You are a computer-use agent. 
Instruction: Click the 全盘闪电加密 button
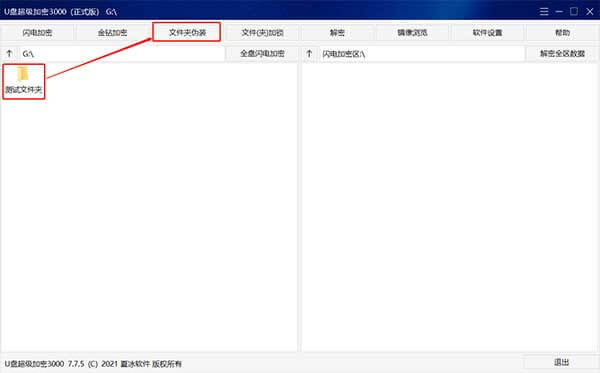point(262,54)
